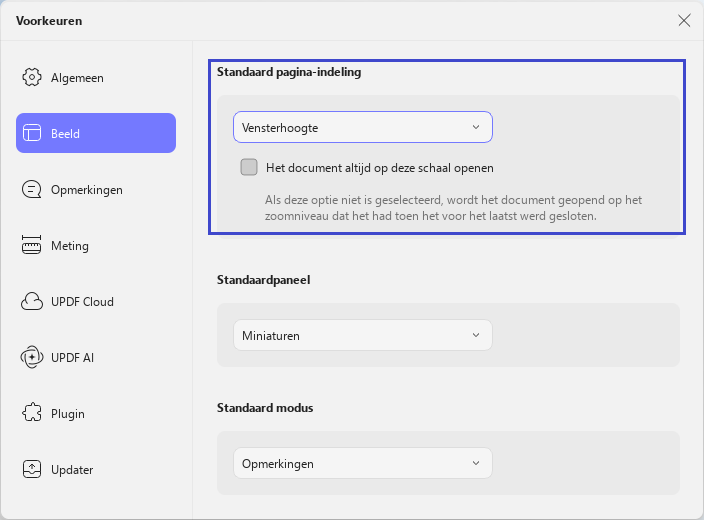
Task: Click the Algemeen gear icon
Action: (x=32, y=77)
